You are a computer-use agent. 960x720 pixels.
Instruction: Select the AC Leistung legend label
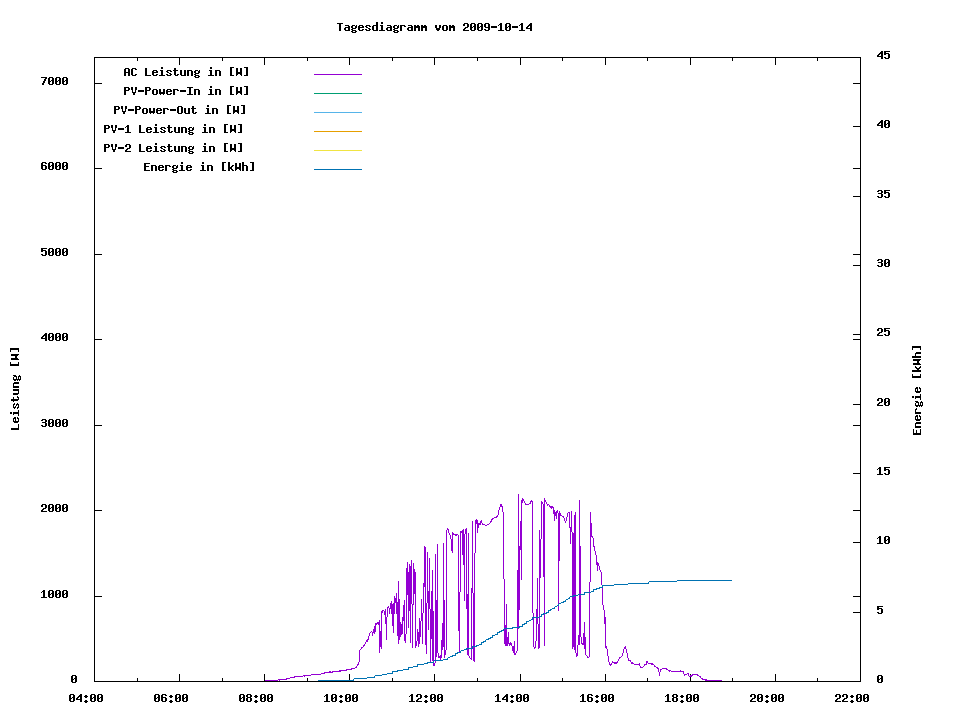tap(186, 72)
